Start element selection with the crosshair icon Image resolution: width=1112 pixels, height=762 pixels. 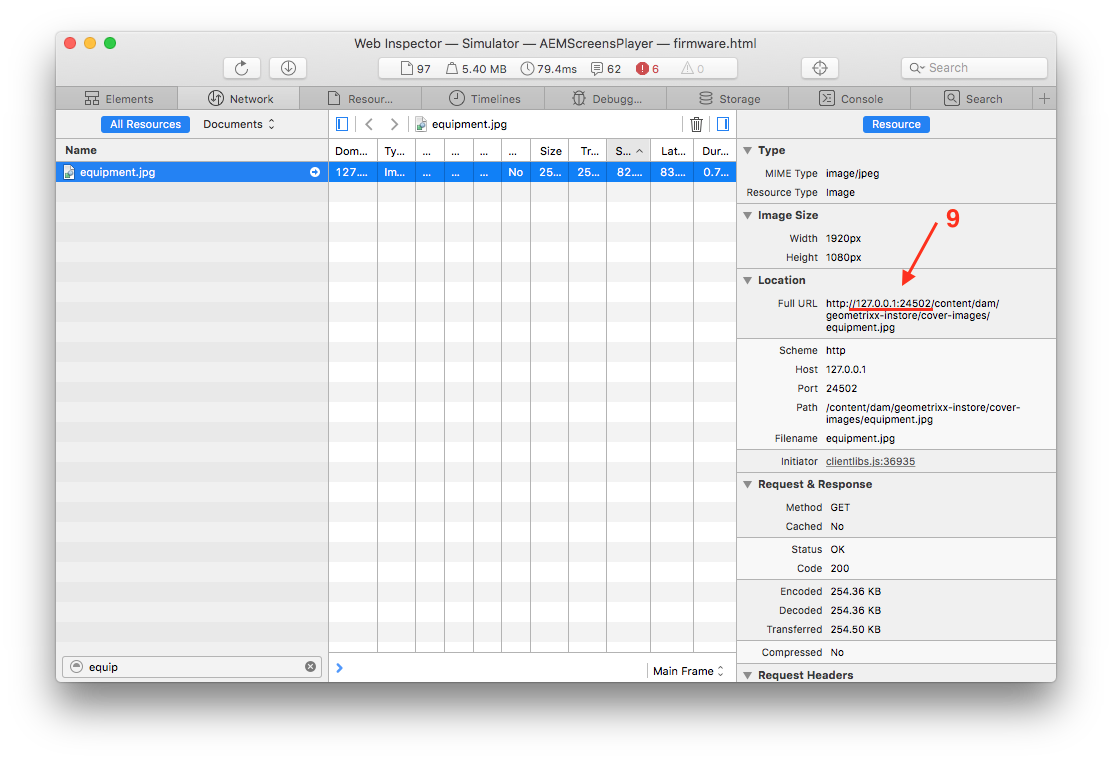(x=820, y=68)
